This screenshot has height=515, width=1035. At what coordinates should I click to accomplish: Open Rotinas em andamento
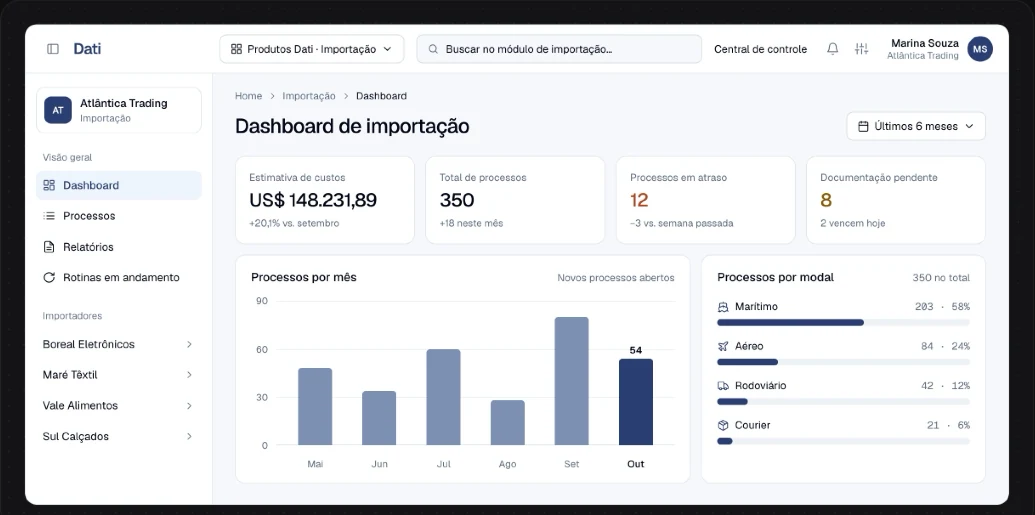(119, 277)
